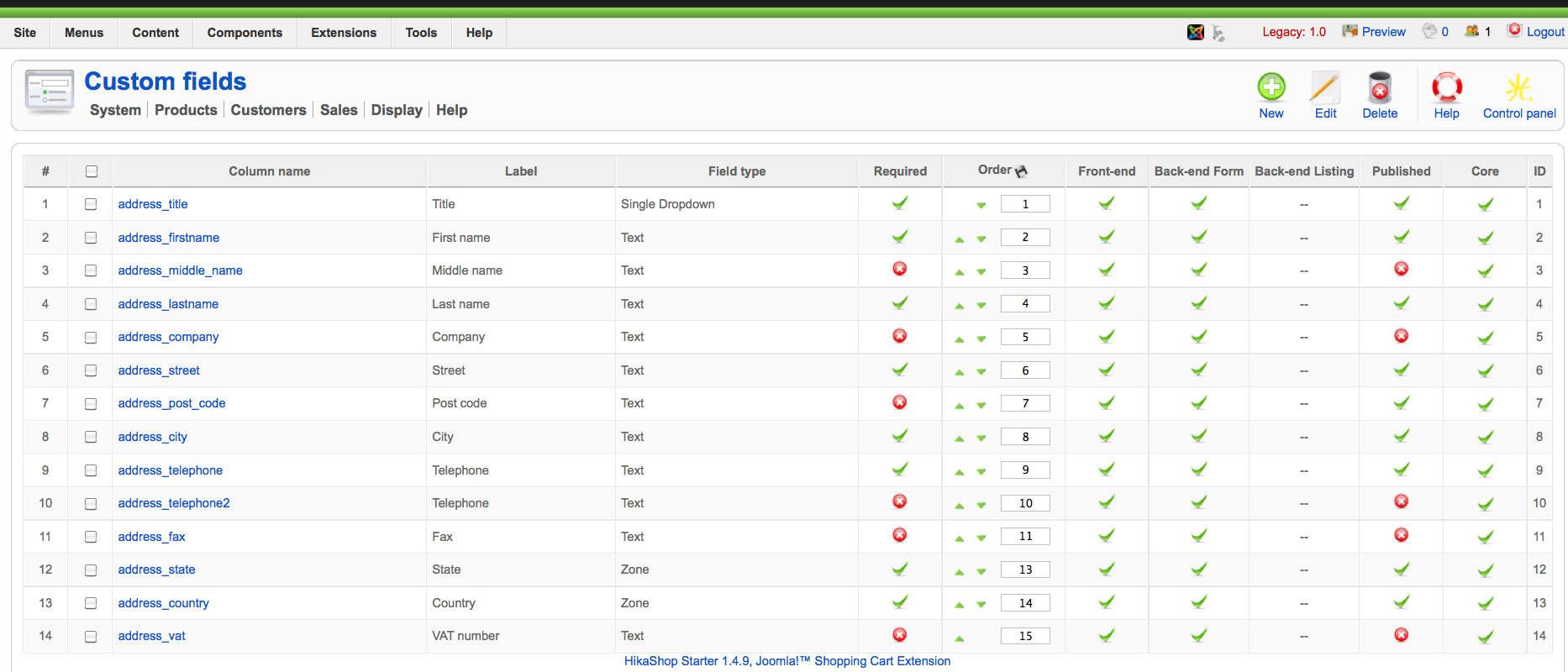Open the address_country field link
The height and width of the screenshot is (672, 1568).
[163, 603]
